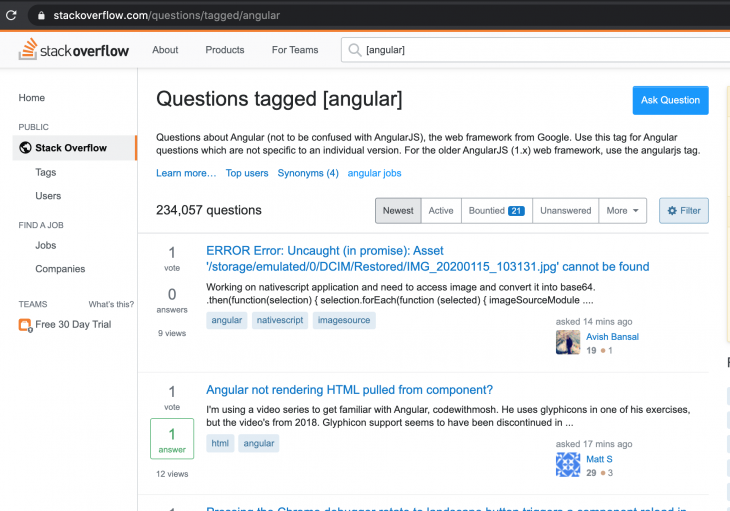Screen dimensions: 730x511
Task: Open Avish Bansal's avatar picture
Action: [568, 342]
